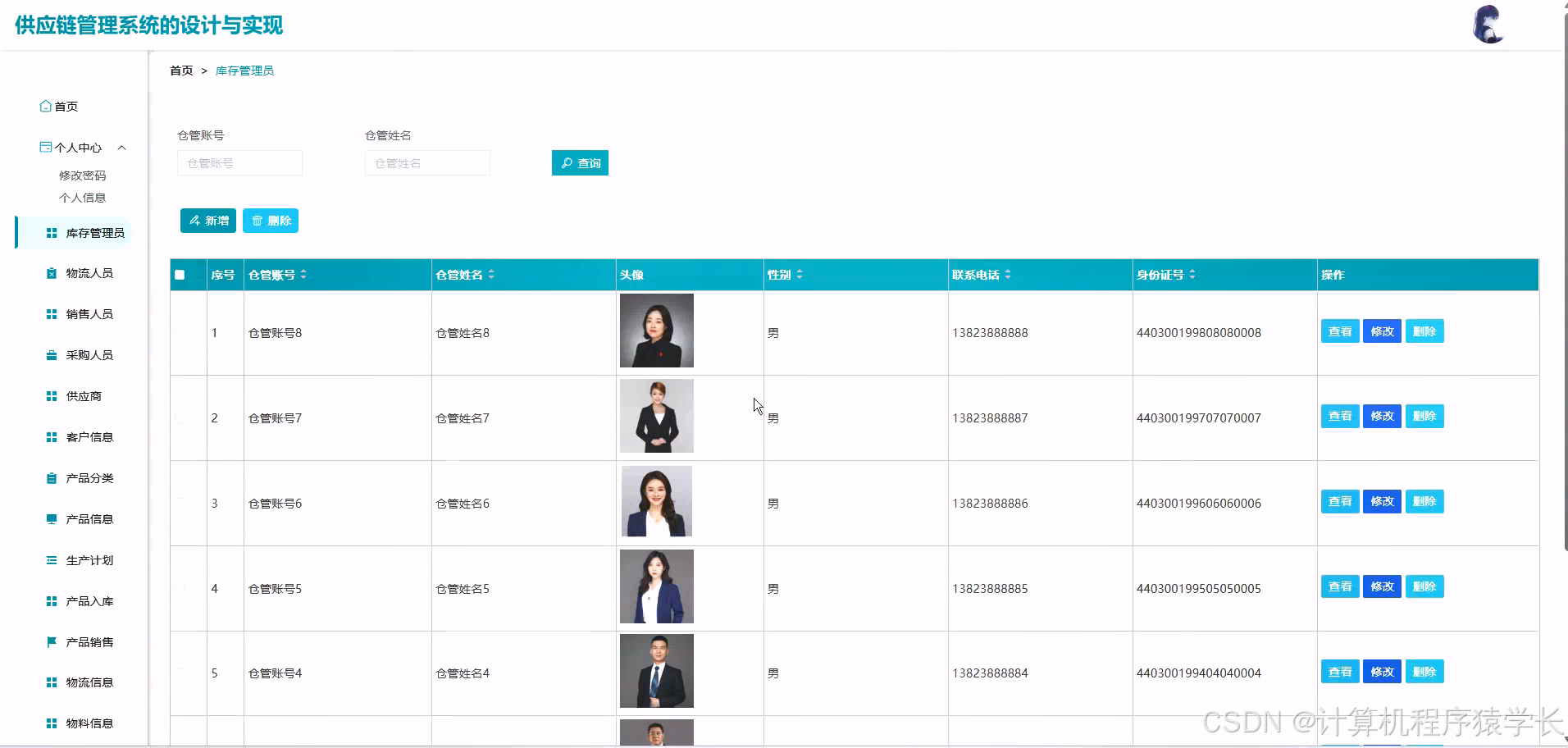Click the 产品信息 monitor icon
1568x748 pixels.
(x=52, y=519)
